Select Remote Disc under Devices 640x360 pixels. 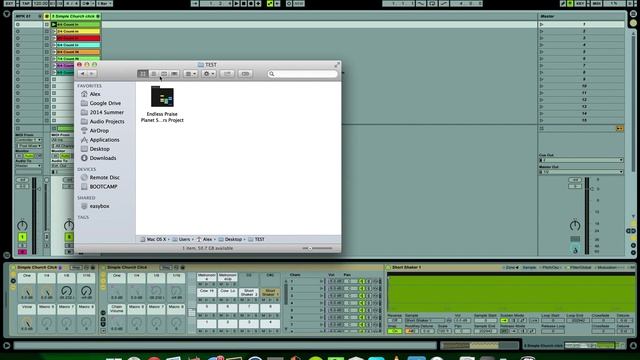tap(104, 178)
